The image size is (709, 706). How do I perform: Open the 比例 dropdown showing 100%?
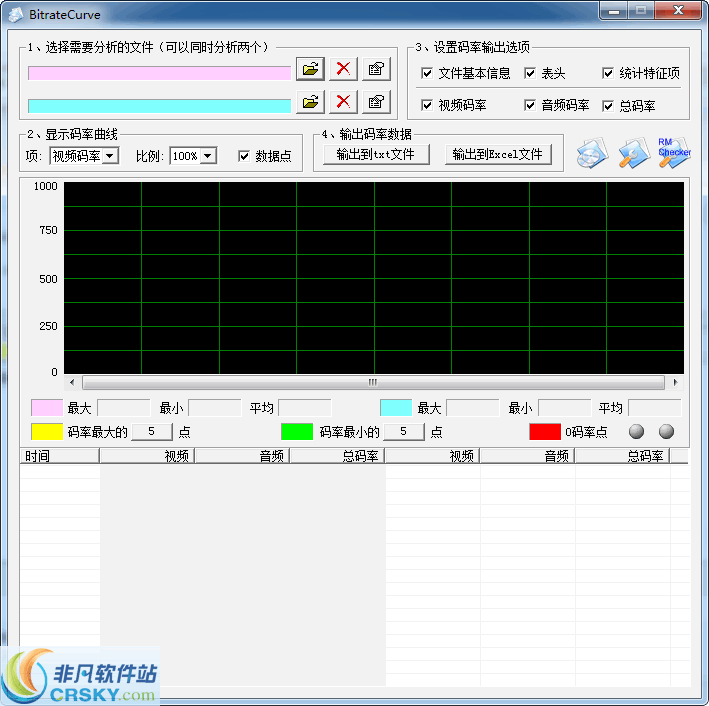pos(193,156)
